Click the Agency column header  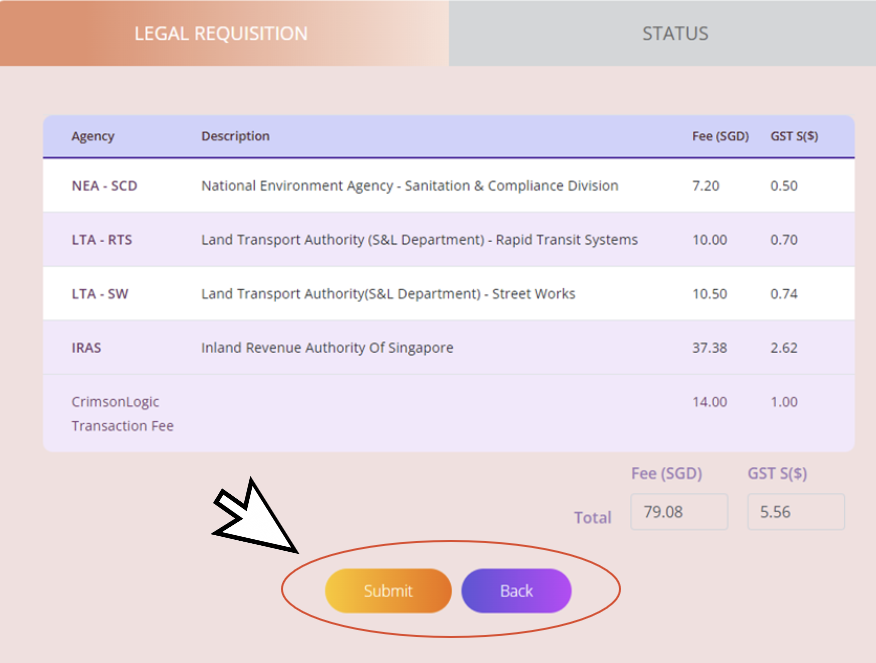click(x=93, y=136)
